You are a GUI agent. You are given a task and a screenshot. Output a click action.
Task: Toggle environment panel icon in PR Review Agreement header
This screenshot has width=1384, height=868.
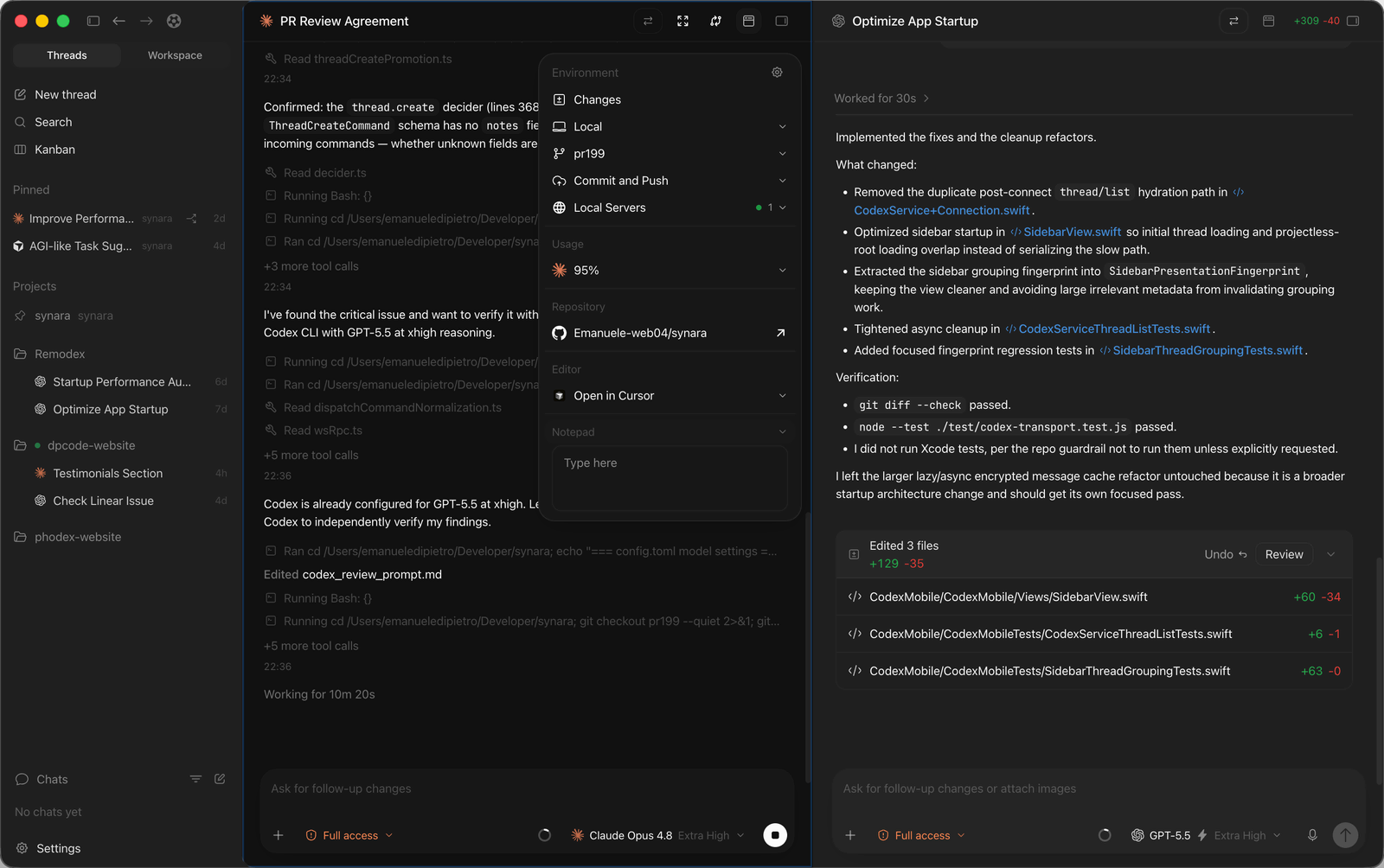749,21
